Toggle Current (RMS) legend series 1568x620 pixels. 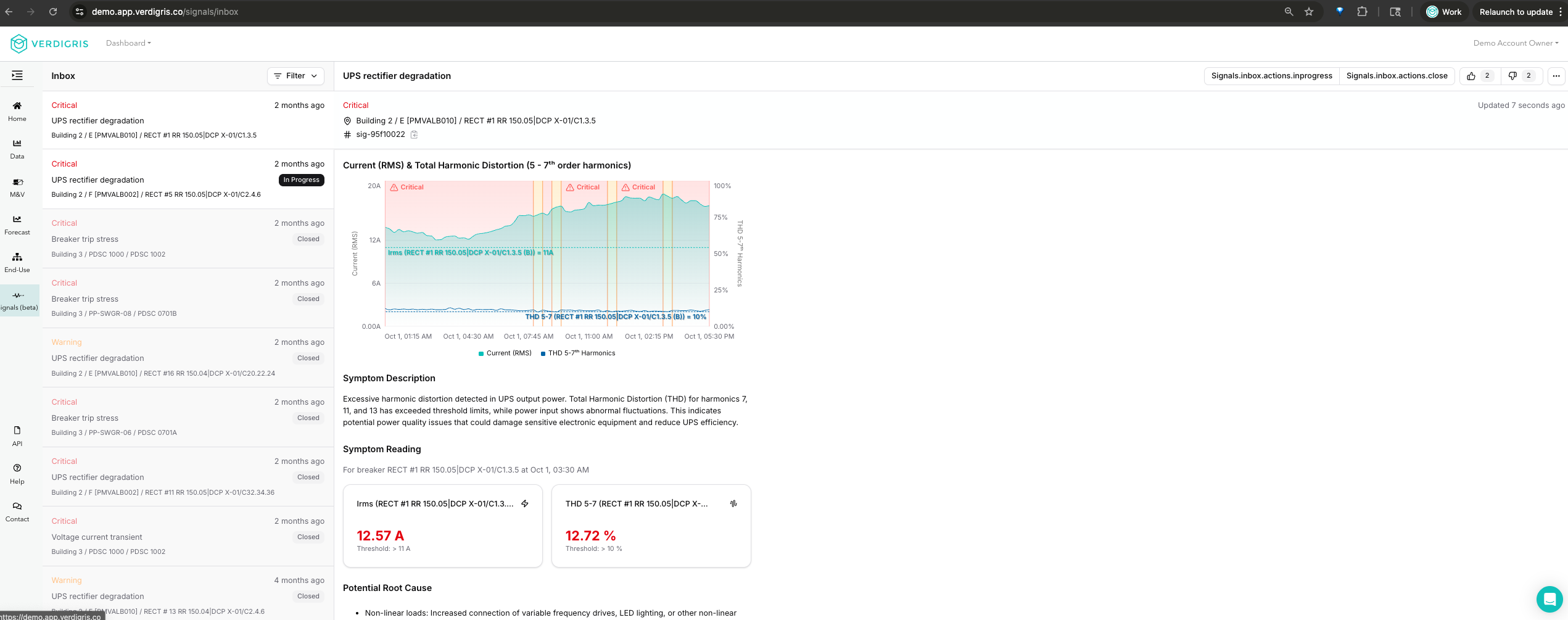pyautogui.click(x=505, y=353)
